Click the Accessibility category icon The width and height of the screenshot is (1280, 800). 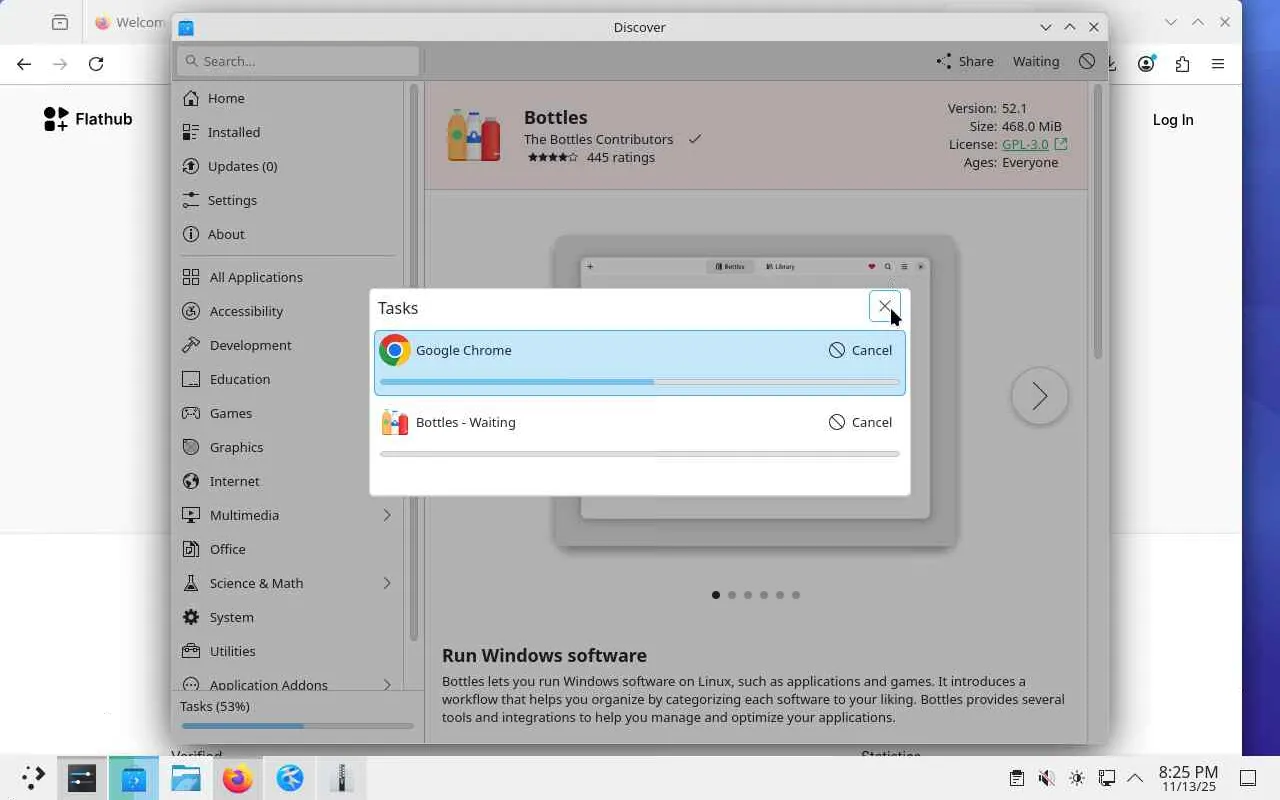[x=191, y=311]
